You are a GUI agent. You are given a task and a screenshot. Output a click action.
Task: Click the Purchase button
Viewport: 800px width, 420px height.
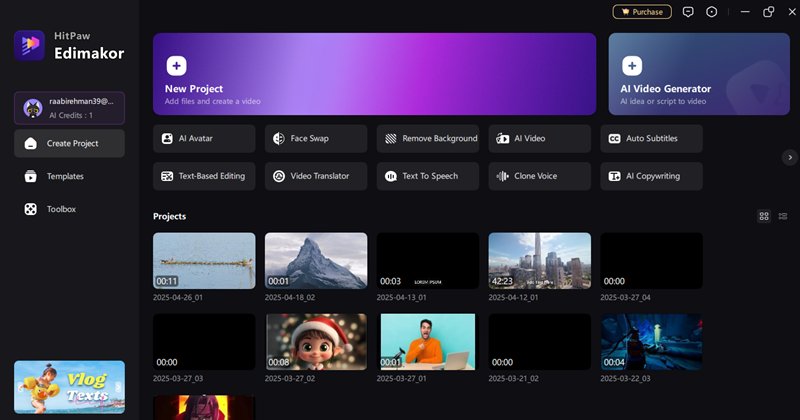[x=642, y=12]
